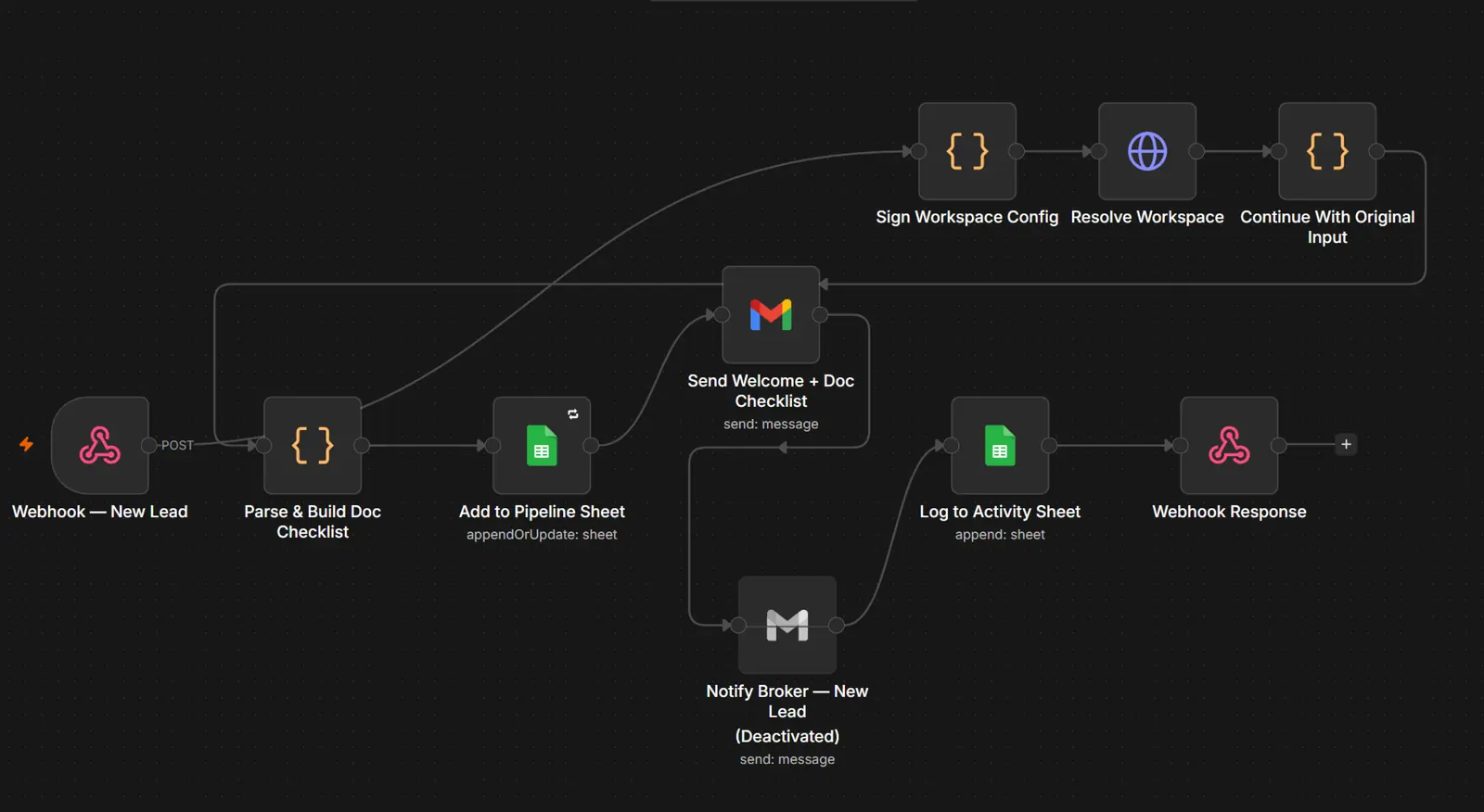Click "send: message" under Notify Broker node
Image resolution: width=1484 pixels, height=812 pixels.
(x=787, y=759)
